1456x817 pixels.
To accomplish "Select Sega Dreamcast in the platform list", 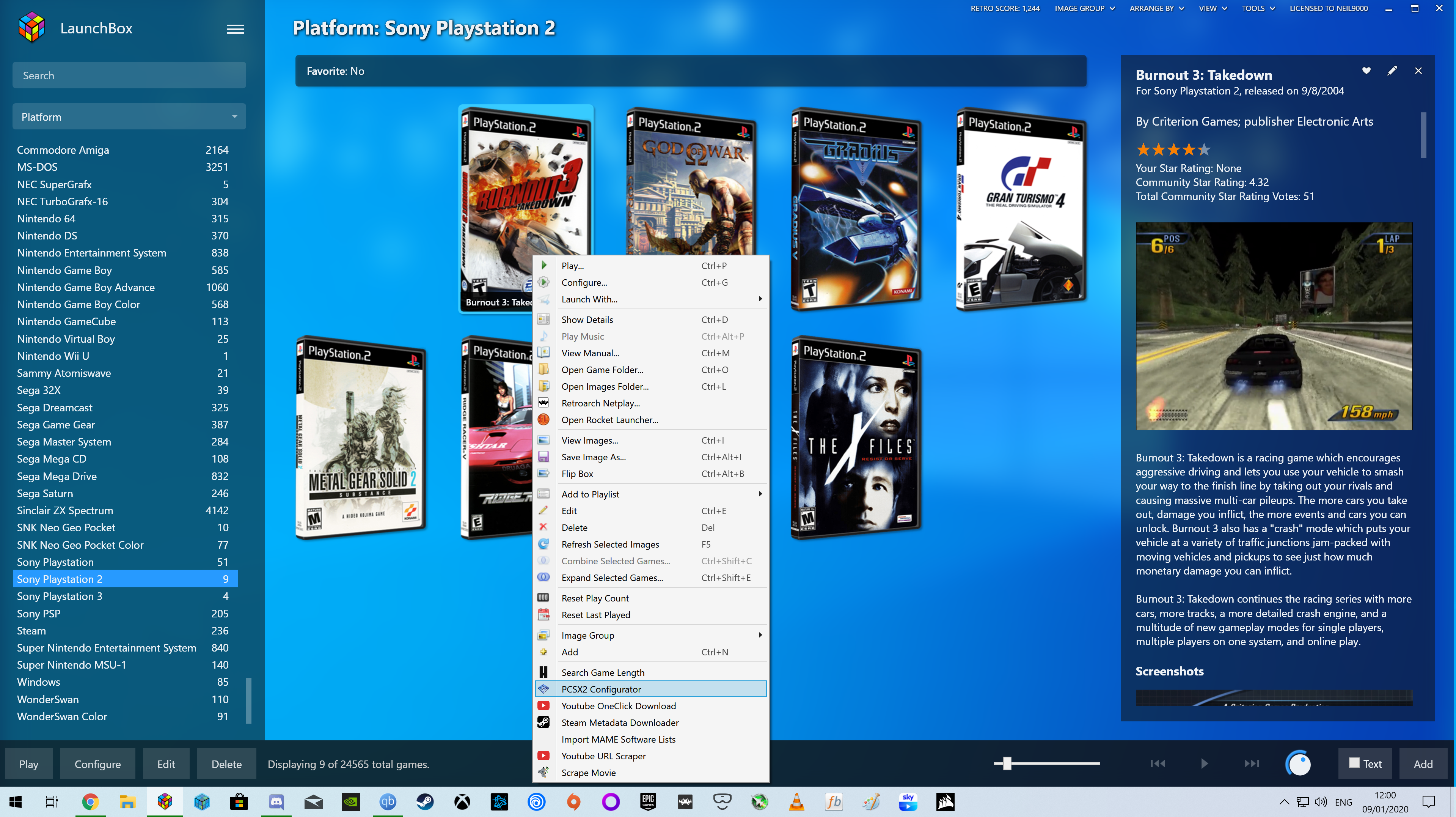I will point(125,407).
